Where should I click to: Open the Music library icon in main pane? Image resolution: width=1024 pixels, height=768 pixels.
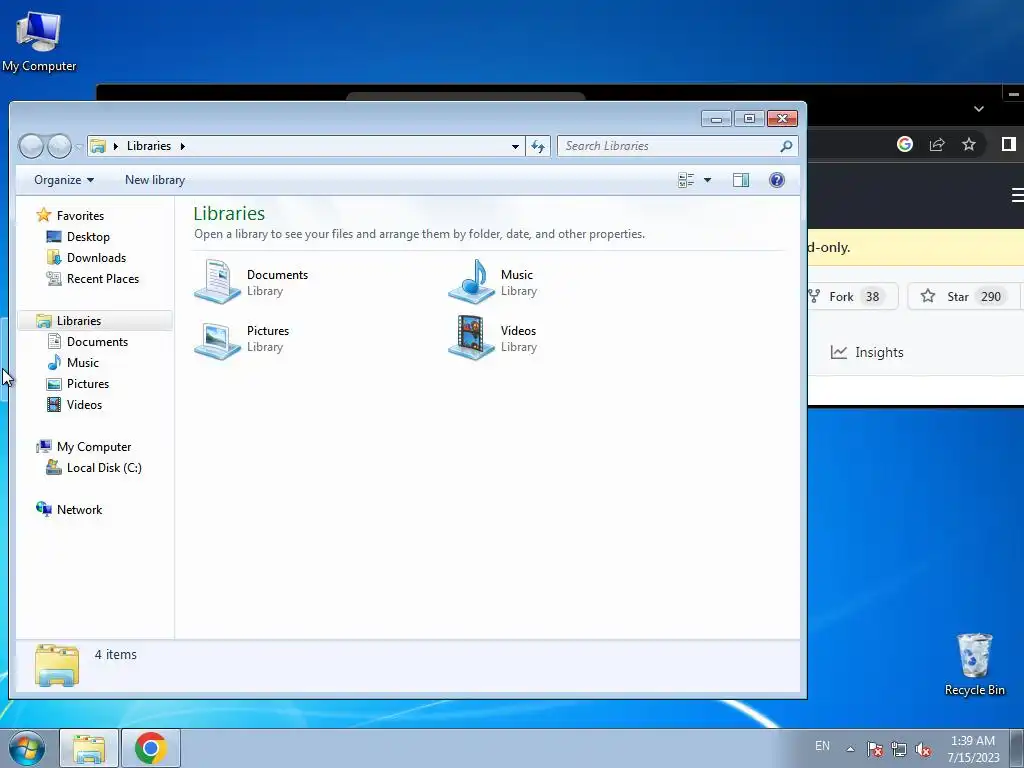click(x=472, y=281)
